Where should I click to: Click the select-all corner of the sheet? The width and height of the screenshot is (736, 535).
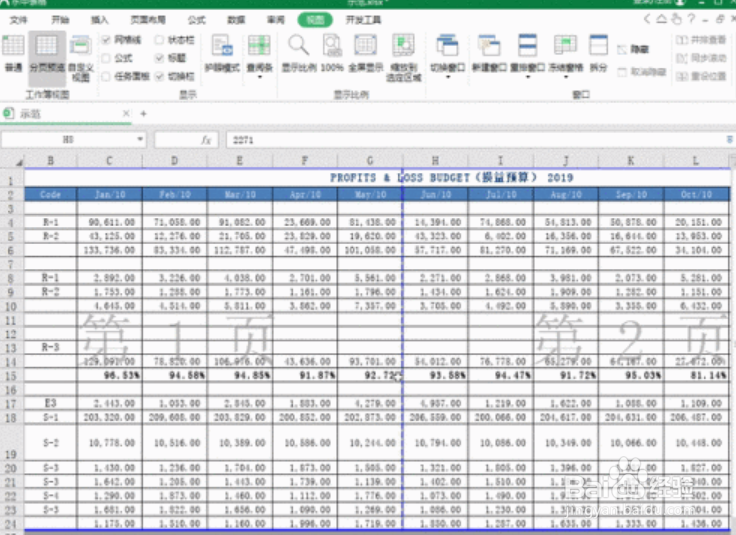(x=13, y=161)
